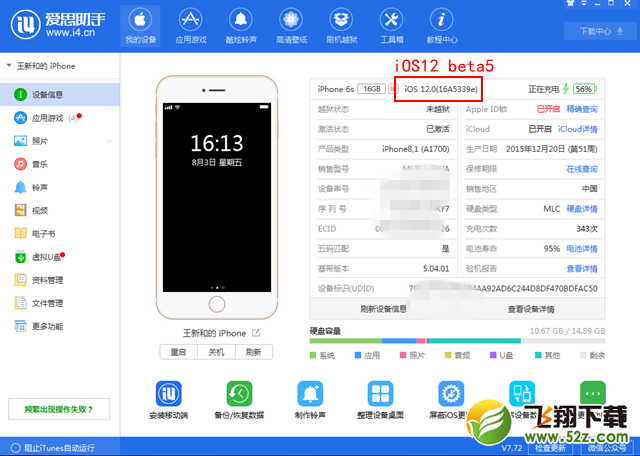Select 照片 in sidebar
Viewport: 640px width, 456px height.
point(60,141)
